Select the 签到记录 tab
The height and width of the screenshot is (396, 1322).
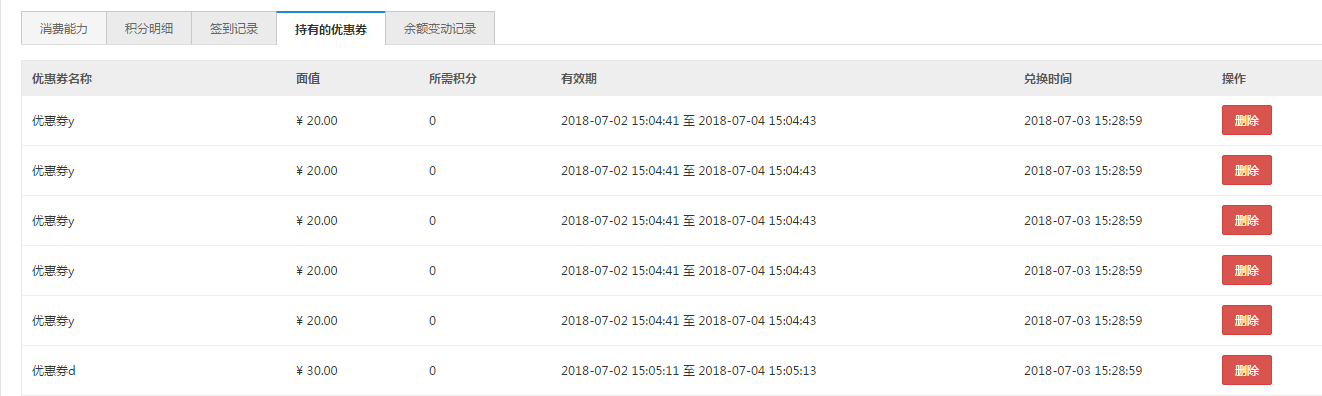[234, 29]
